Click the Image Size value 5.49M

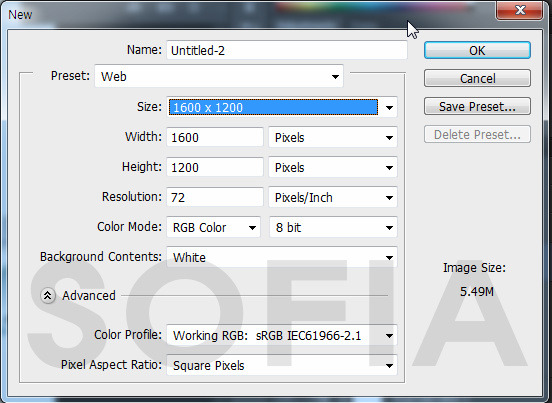point(477,291)
